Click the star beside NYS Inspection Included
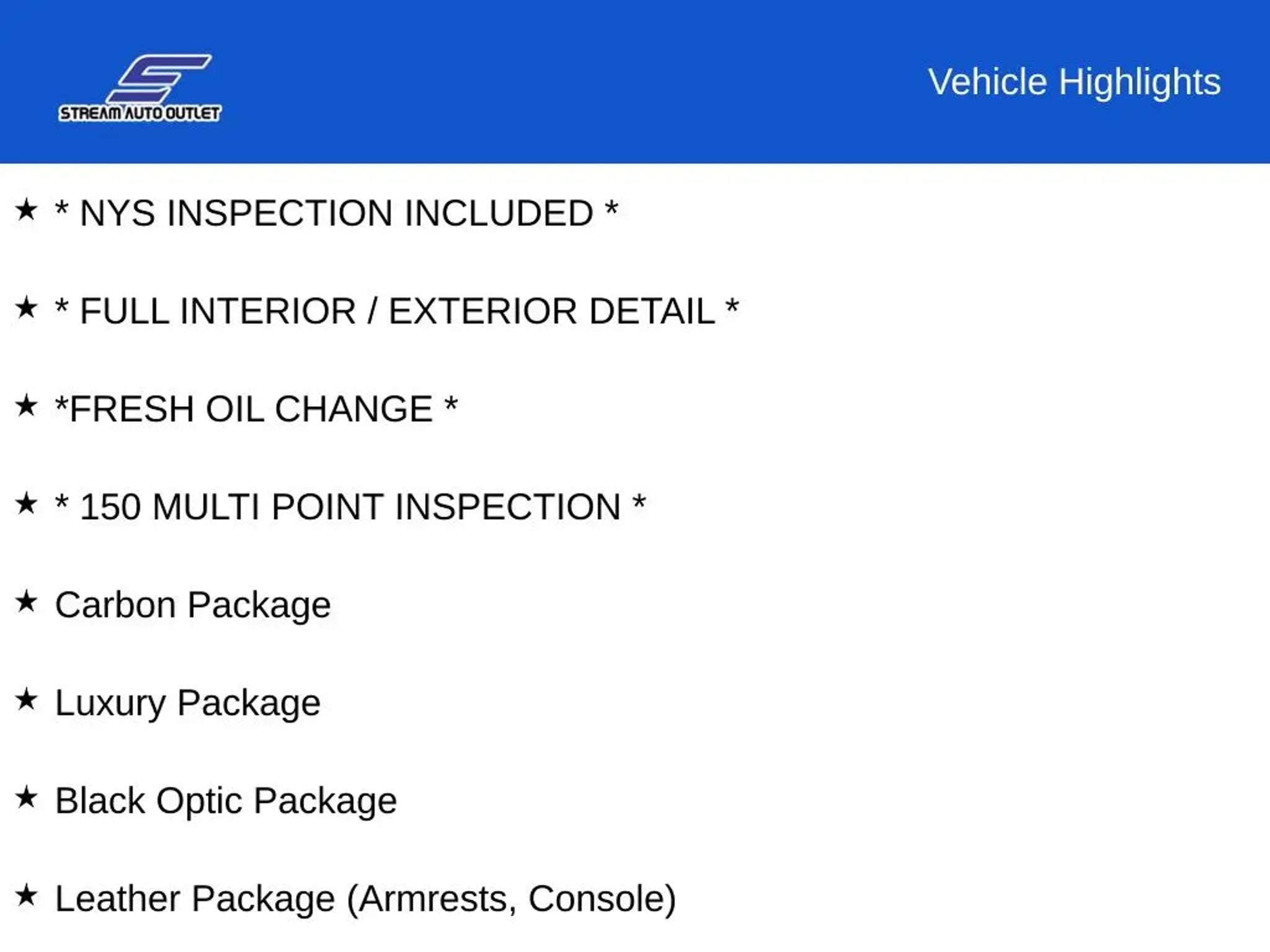 (x=27, y=210)
